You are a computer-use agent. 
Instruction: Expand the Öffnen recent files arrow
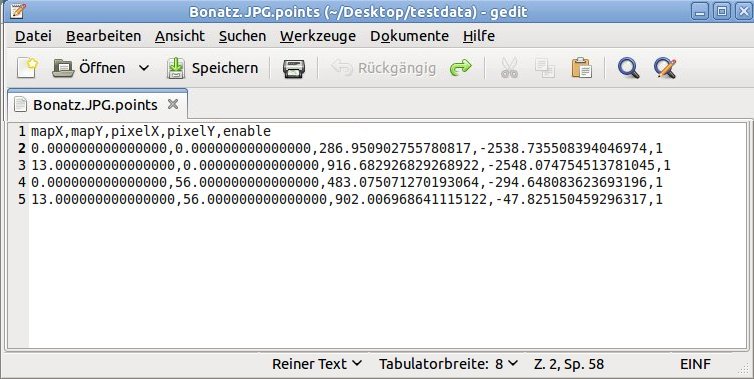click(x=144, y=68)
